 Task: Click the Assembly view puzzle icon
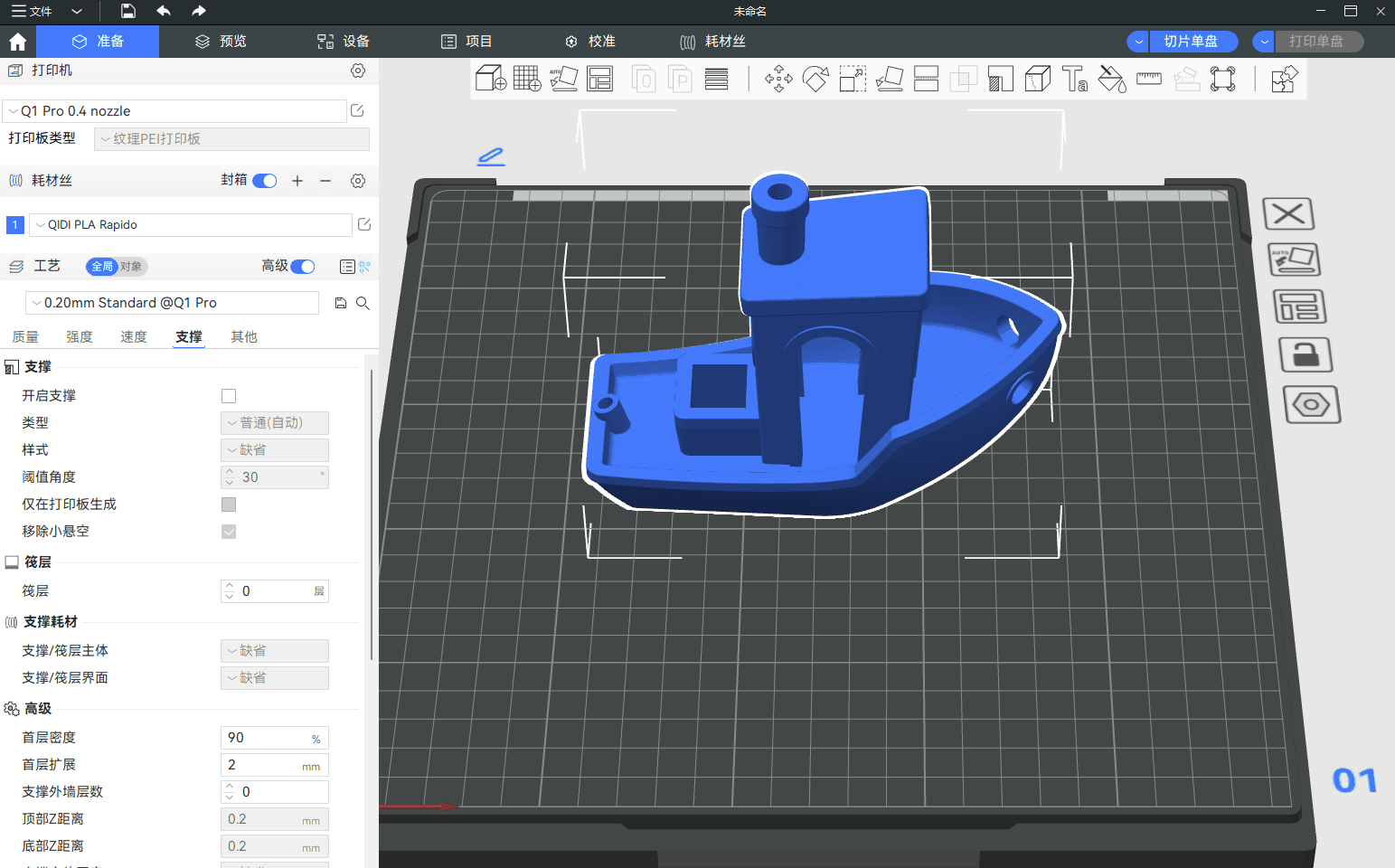(1284, 79)
